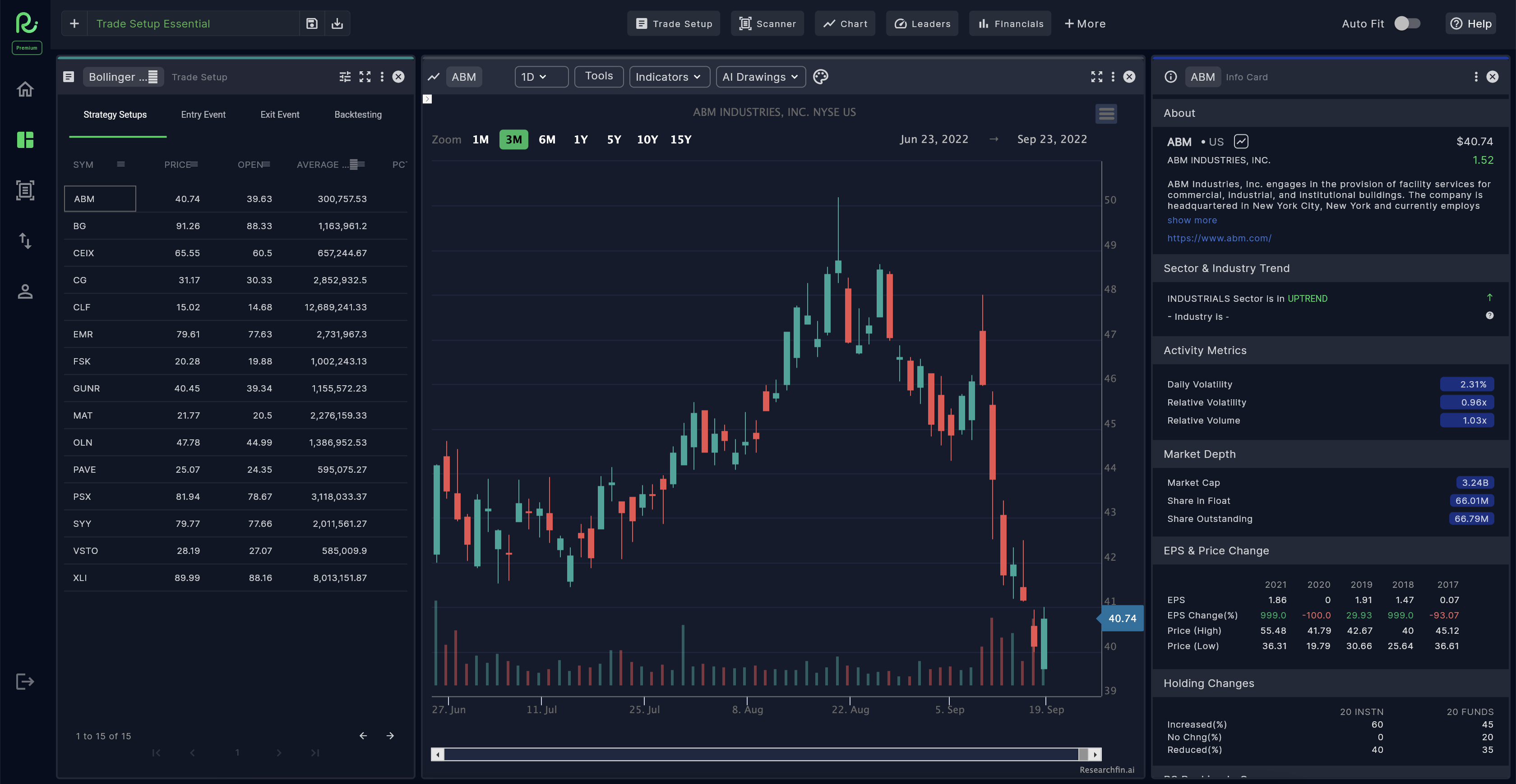
Task: Click ABM mini chart icon in Info Card
Action: (1241, 141)
